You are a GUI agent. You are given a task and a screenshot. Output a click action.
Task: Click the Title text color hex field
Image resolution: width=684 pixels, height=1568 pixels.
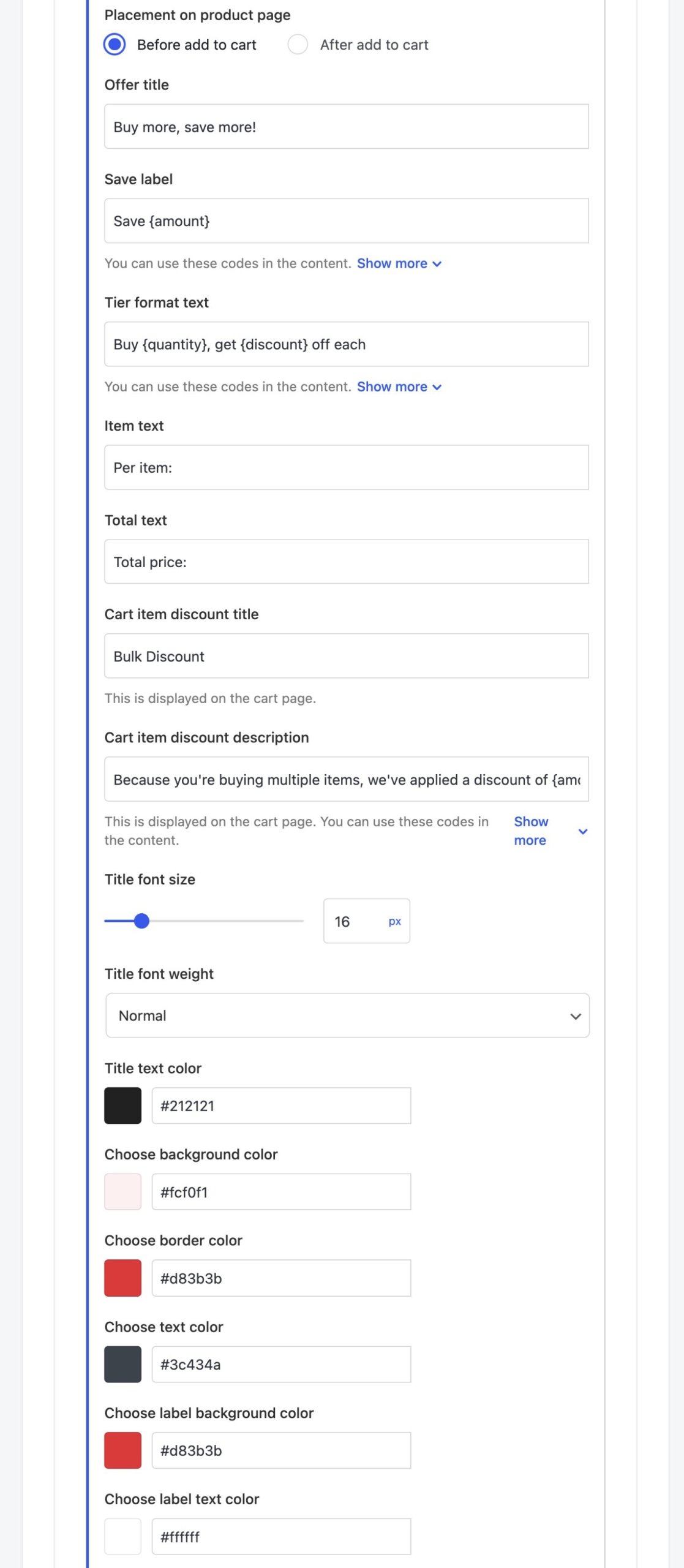pyautogui.click(x=281, y=1105)
